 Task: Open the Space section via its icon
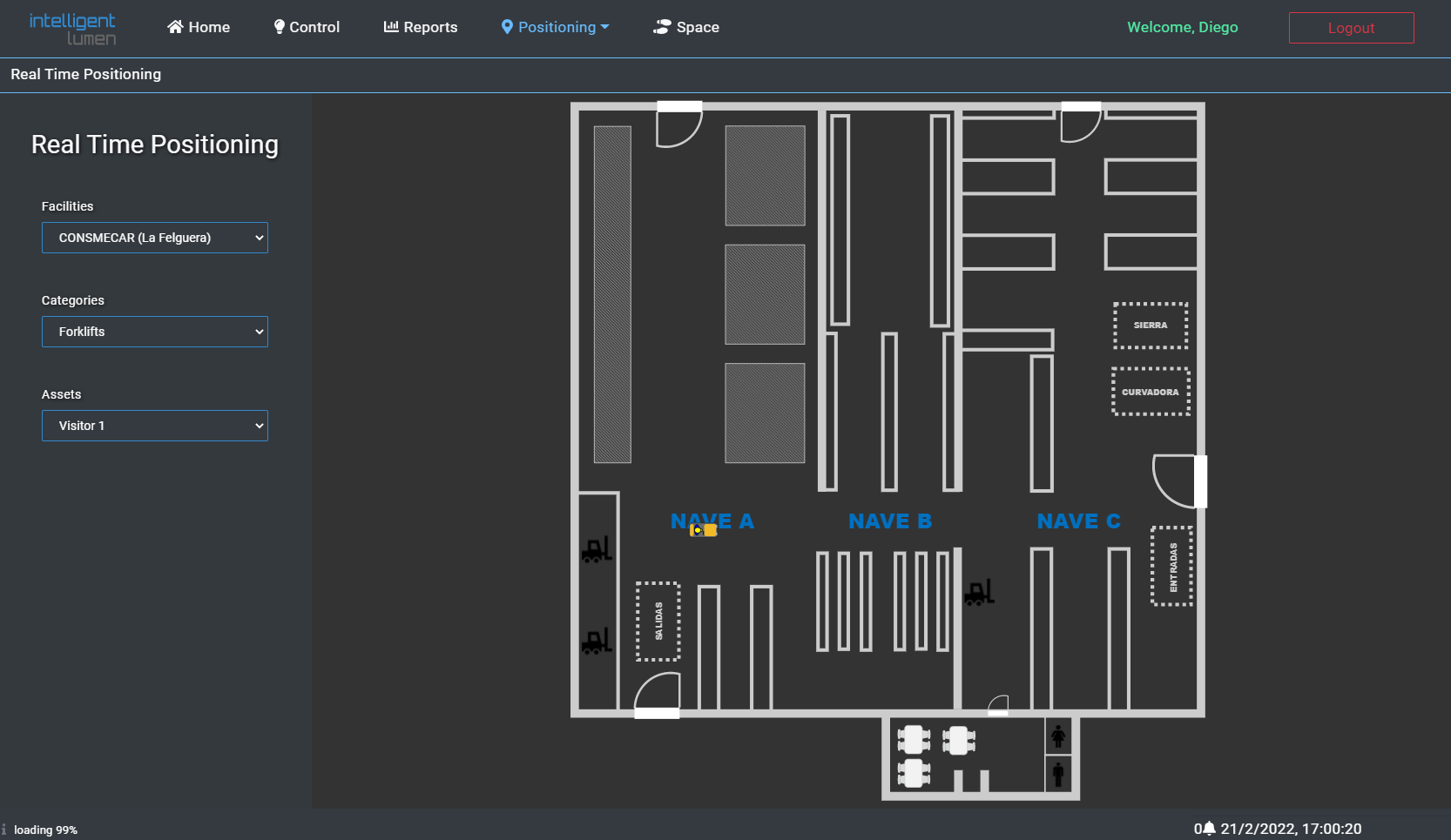(662, 27)
